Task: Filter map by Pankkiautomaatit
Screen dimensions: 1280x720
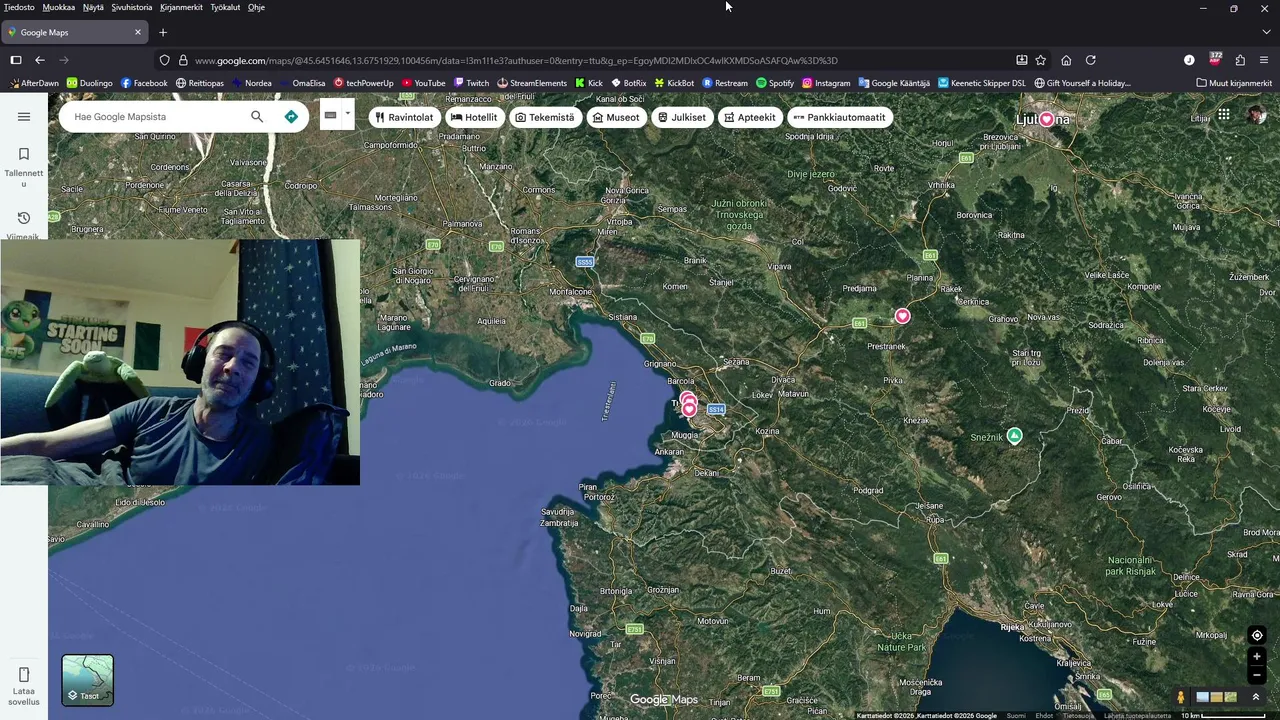Action: point(839,117)
